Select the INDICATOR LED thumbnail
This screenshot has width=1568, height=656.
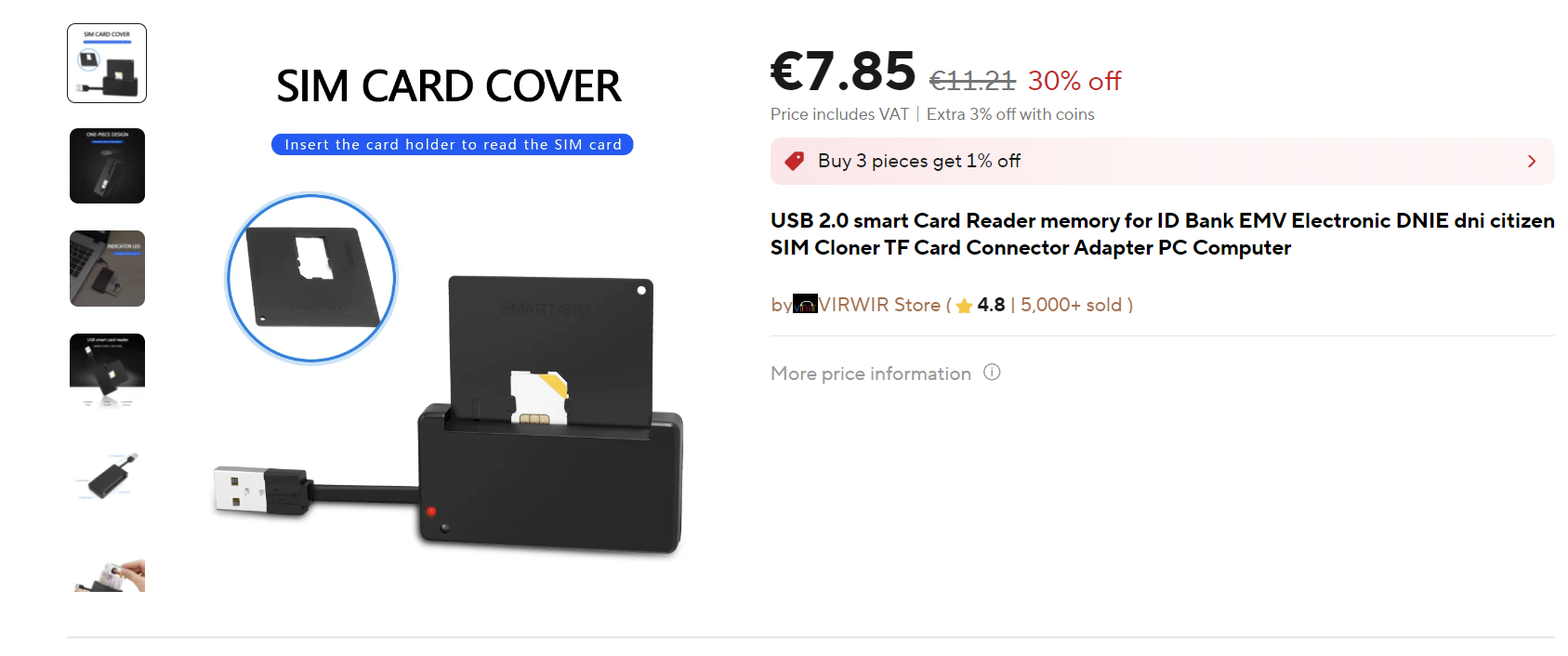[107, 269]
